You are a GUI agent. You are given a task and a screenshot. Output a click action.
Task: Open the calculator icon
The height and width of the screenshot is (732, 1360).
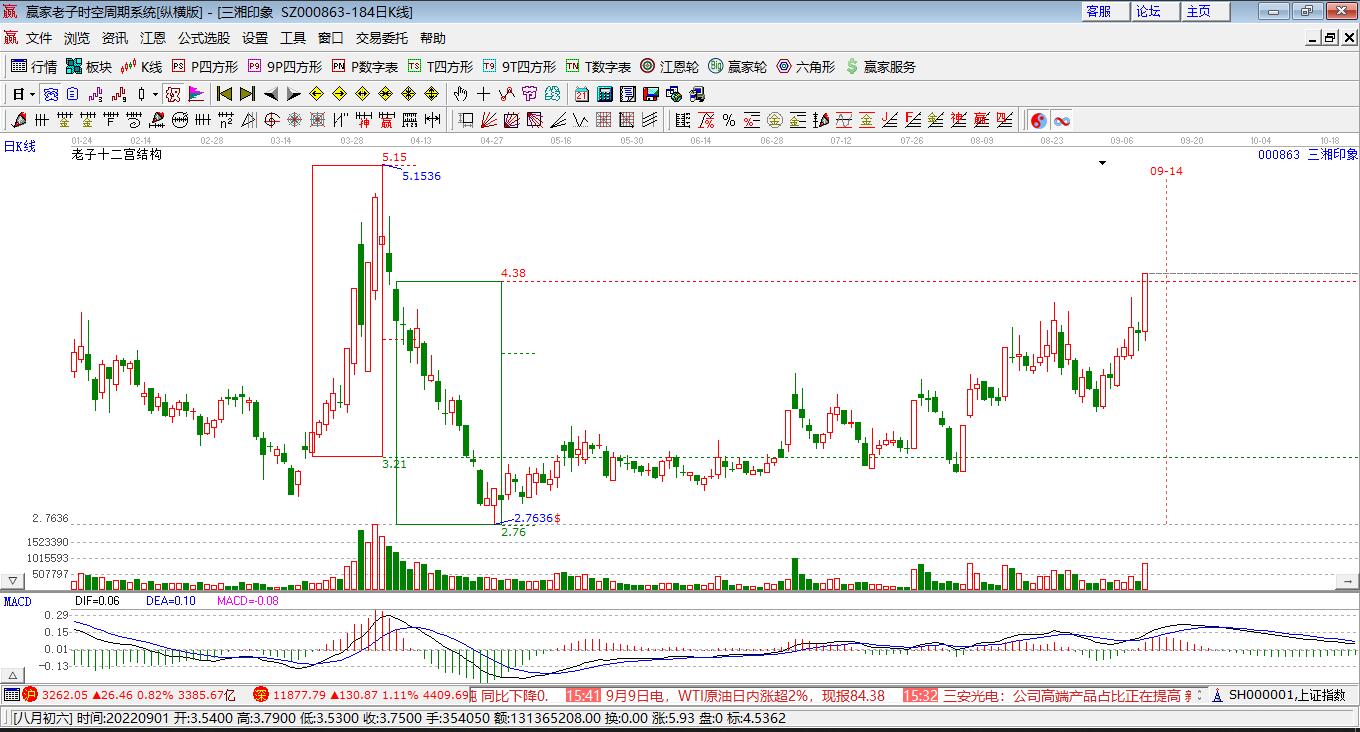coord(604,94)
